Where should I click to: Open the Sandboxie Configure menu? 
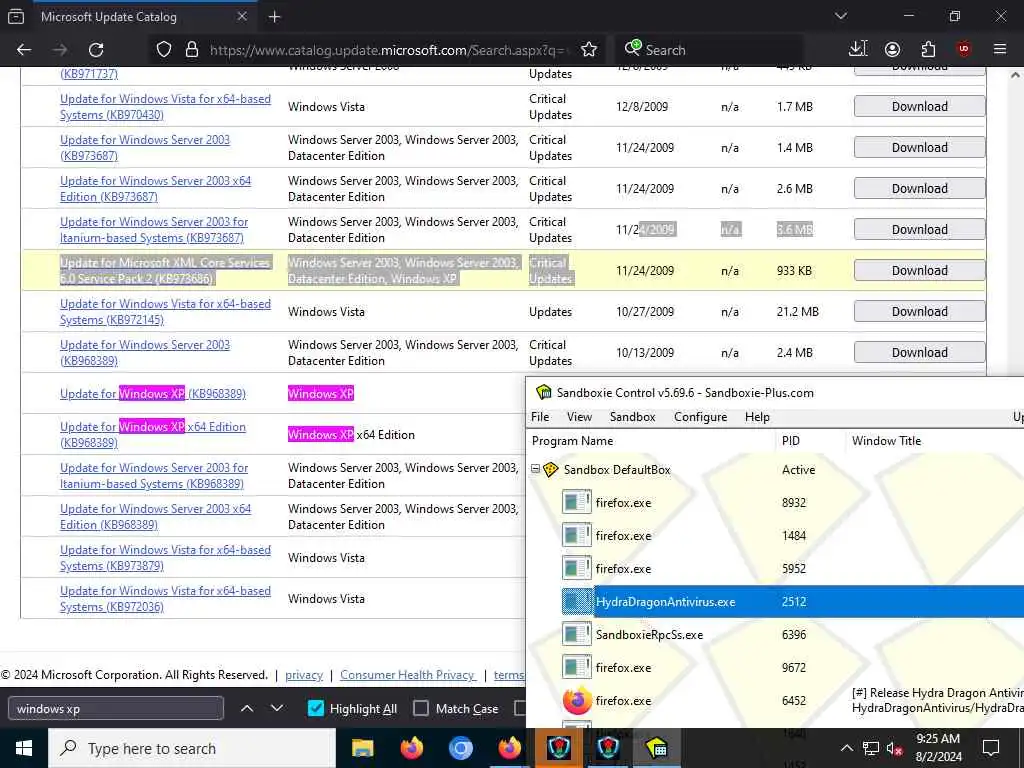(700, 417)
